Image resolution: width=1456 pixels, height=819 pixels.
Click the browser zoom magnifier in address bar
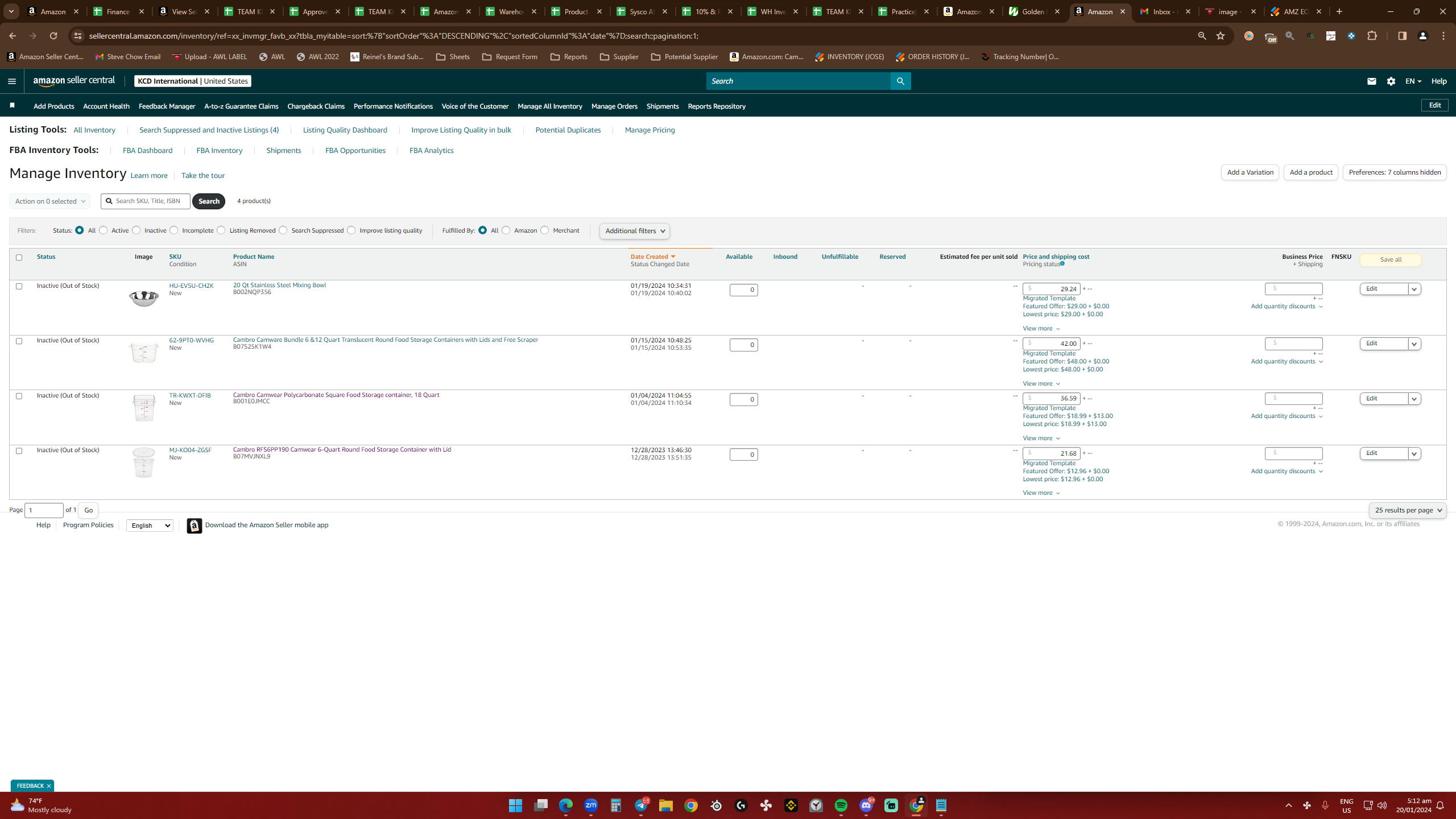1202,36
